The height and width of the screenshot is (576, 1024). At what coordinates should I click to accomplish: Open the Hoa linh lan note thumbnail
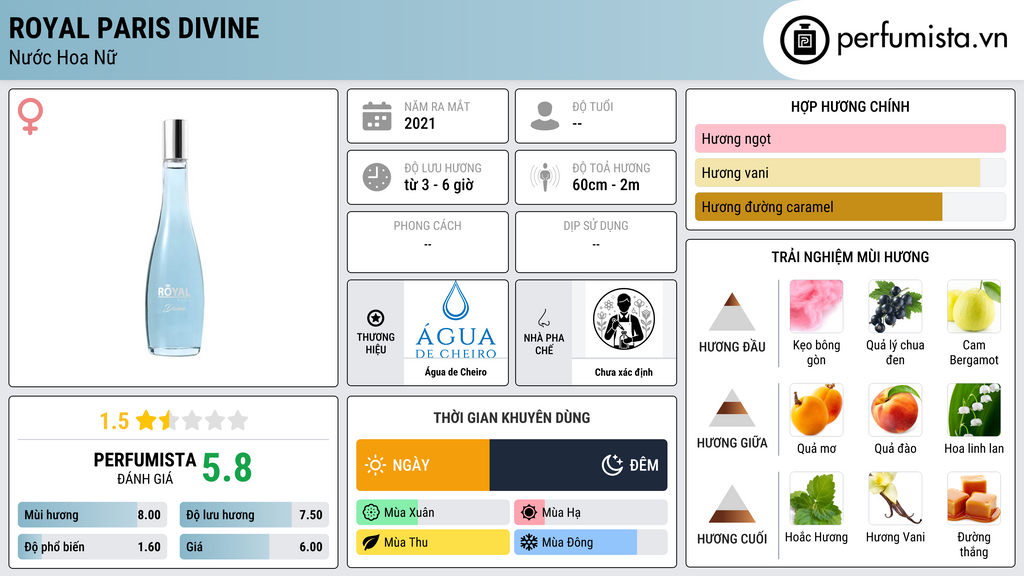974,409
